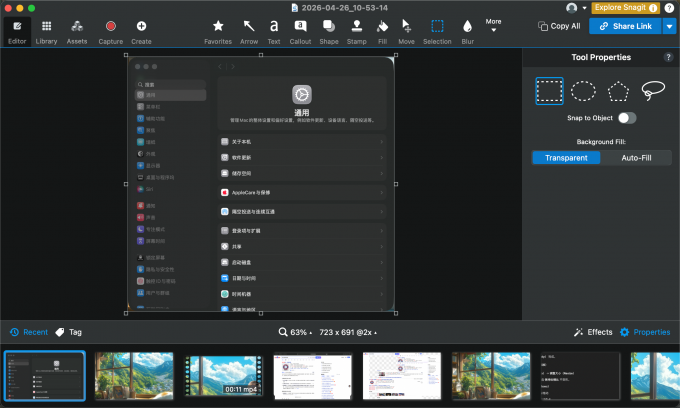Open the Editor view

pyautogui.click(x=17, y=32)
